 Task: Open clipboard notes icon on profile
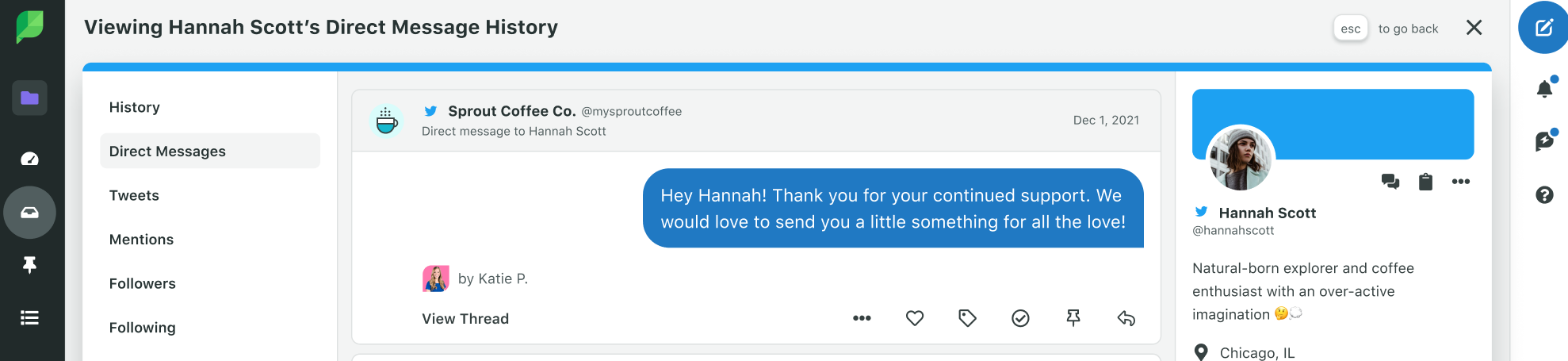(1425, 182)
